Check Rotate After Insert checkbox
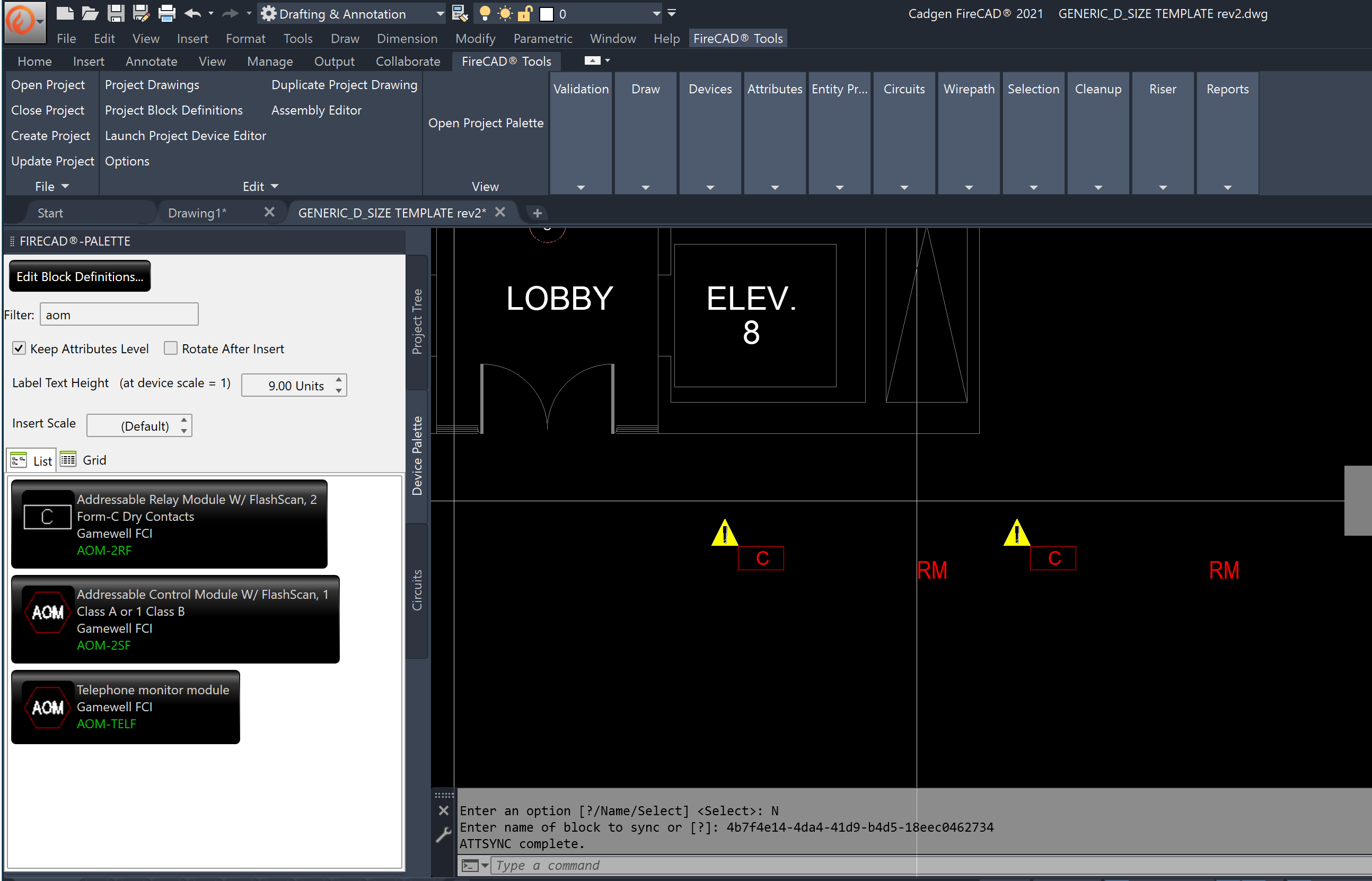The image size is (1372, 881). 170,348
